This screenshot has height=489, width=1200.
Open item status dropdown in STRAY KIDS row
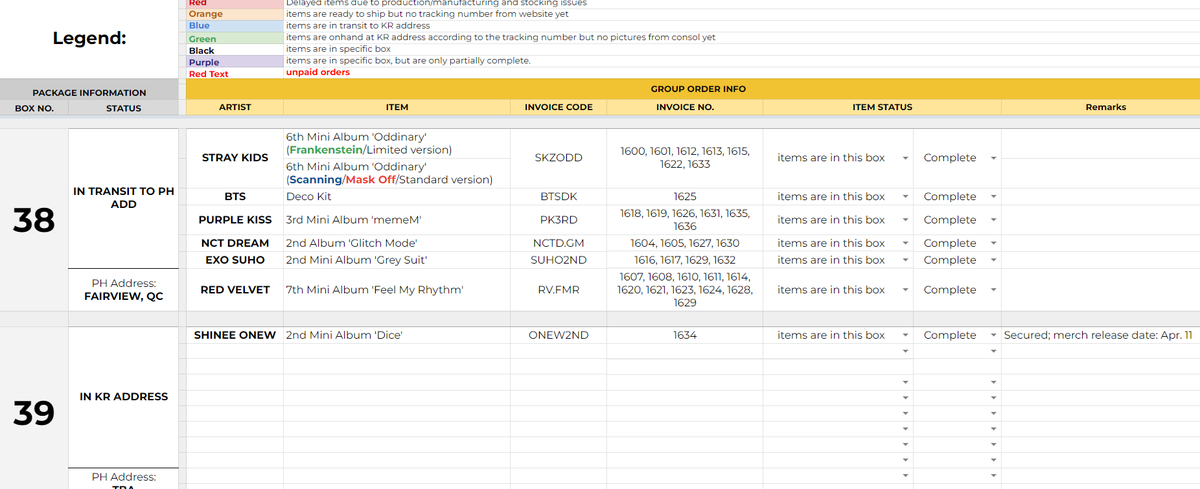coord(904,158)
